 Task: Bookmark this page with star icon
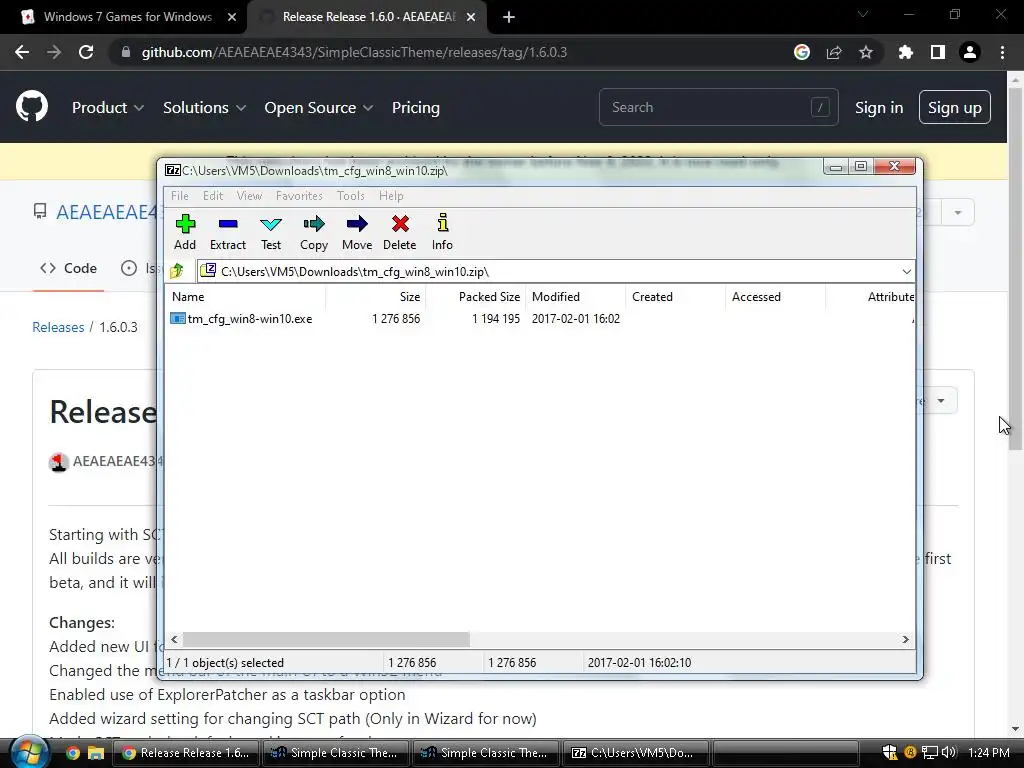[866, 52]
